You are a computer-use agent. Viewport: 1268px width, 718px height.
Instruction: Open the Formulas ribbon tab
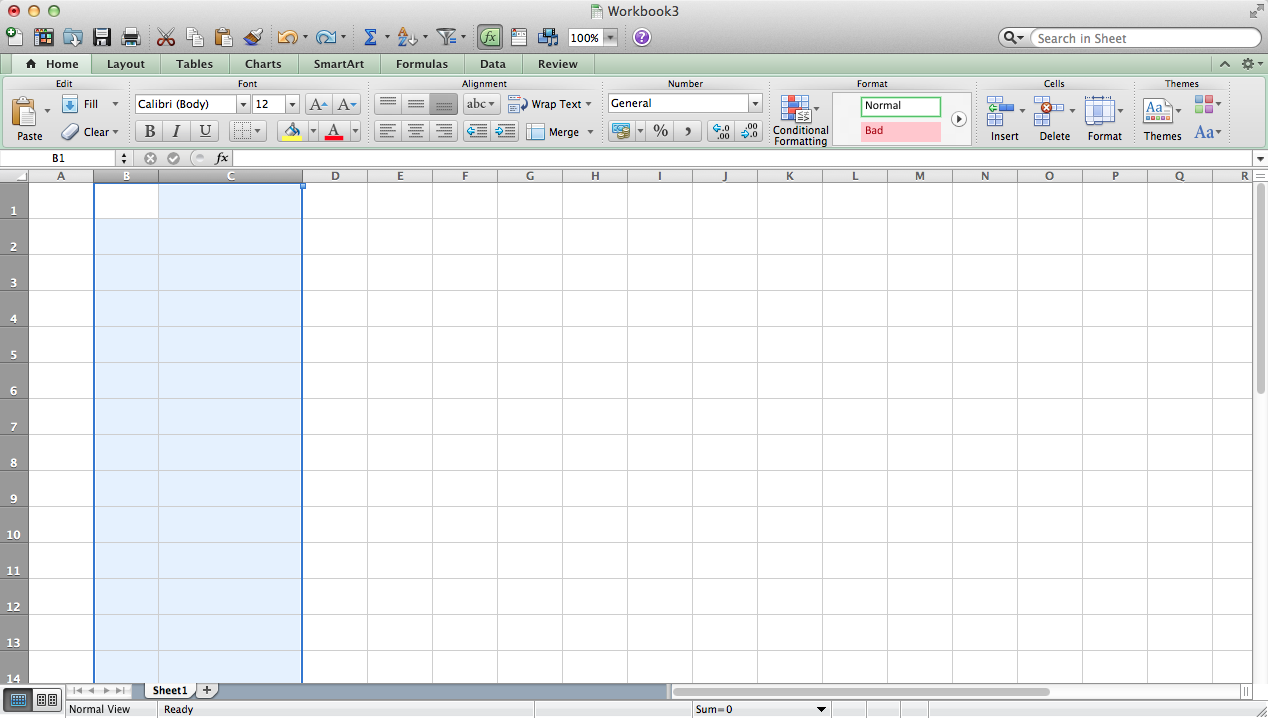(422, 64)
